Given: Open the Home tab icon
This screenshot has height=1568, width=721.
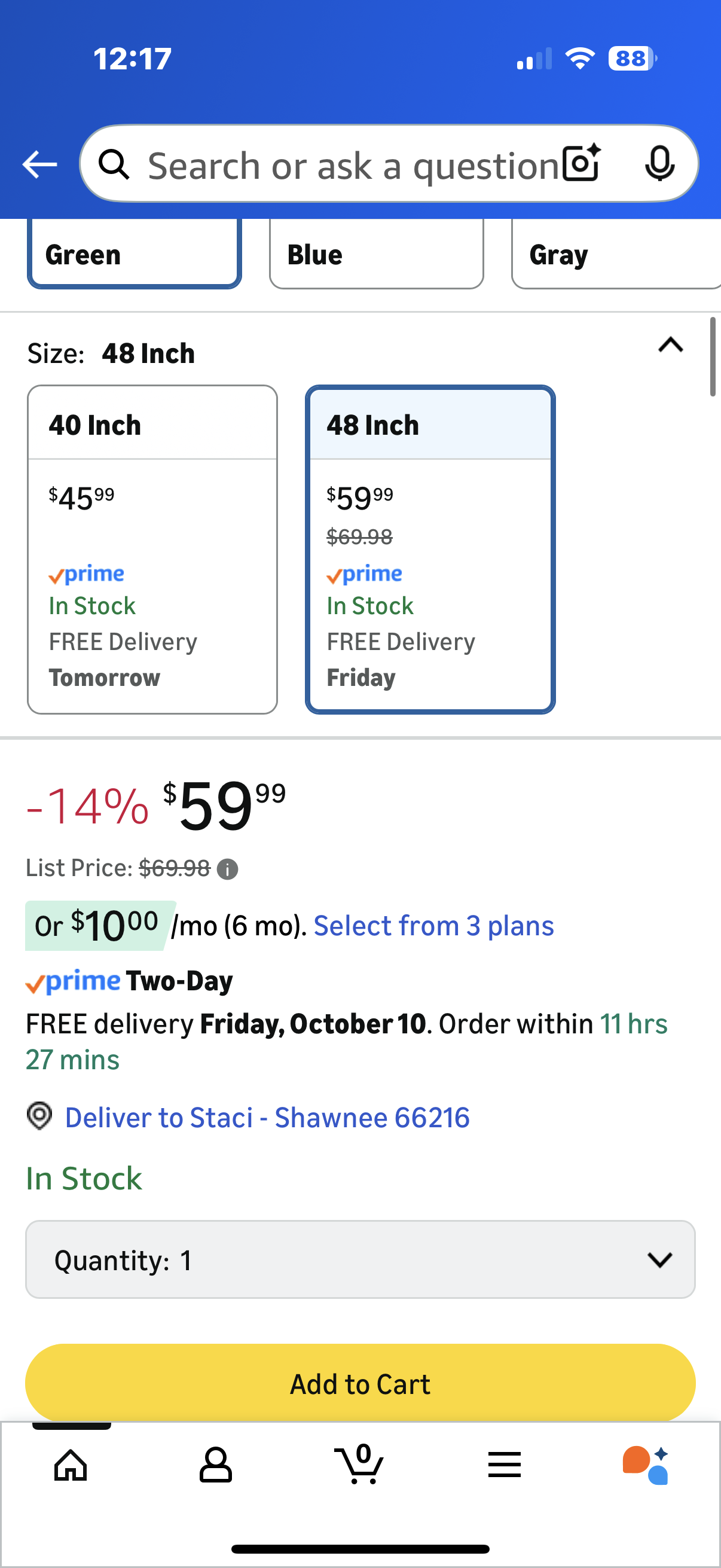Looking at the screenshot, I should pyautogui.click(x=71, y=1465).
